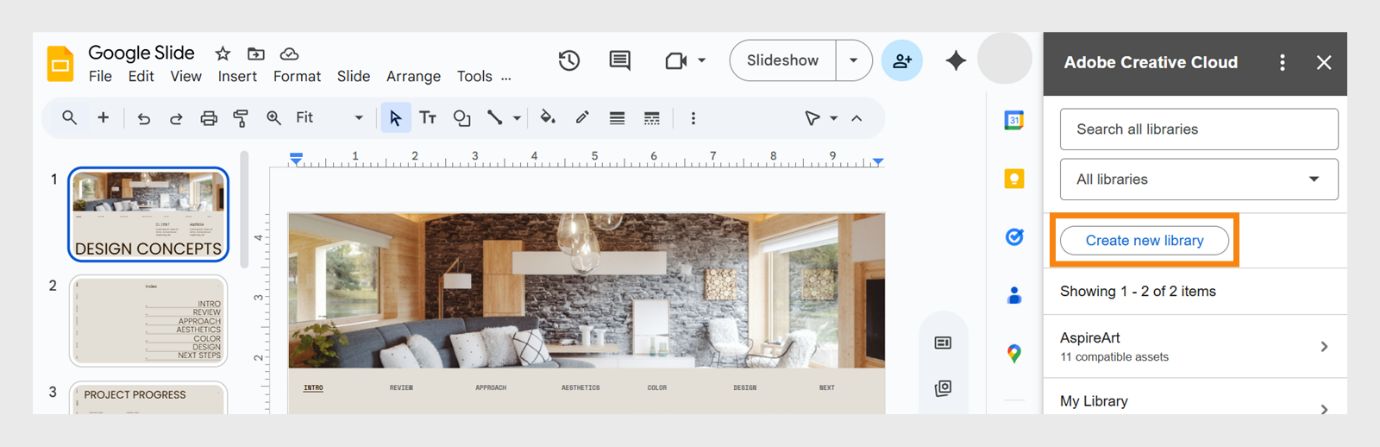
Task: Open the View menu
Action: 186,76
